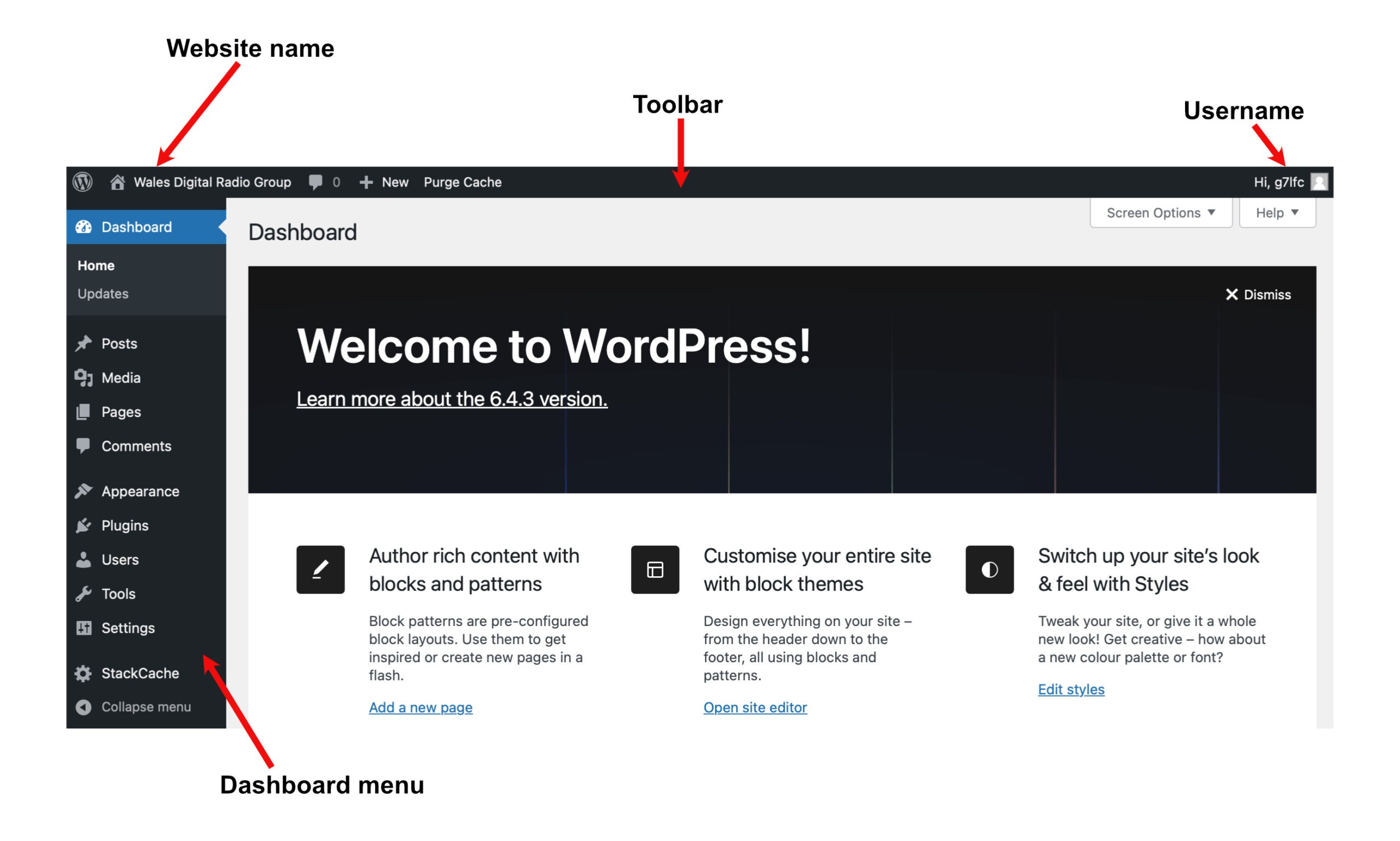Expand the Help dropdown tab
This screenshot has width=1400, height=841.
[x=1277, y=212]
